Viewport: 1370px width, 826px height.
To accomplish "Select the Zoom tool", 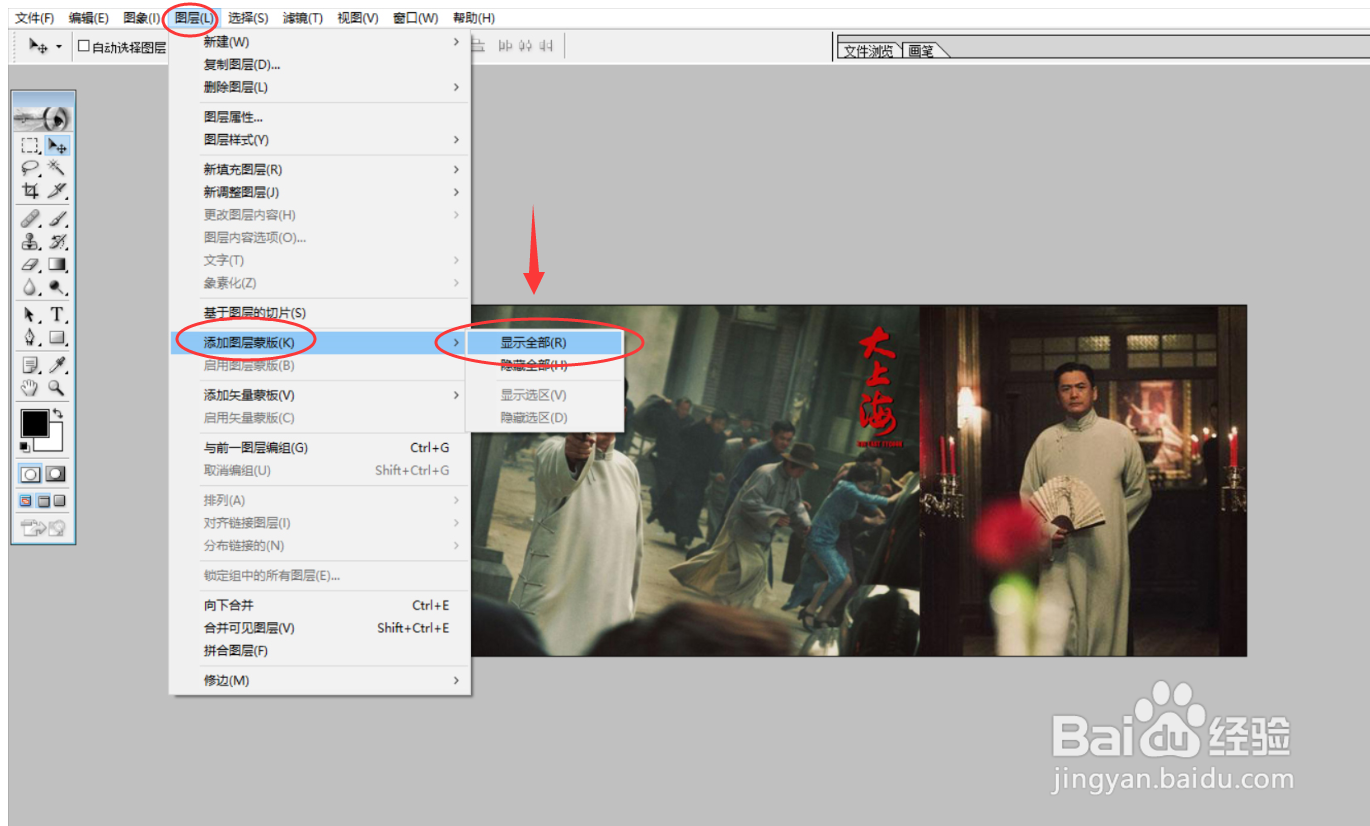I will [57, 387].
